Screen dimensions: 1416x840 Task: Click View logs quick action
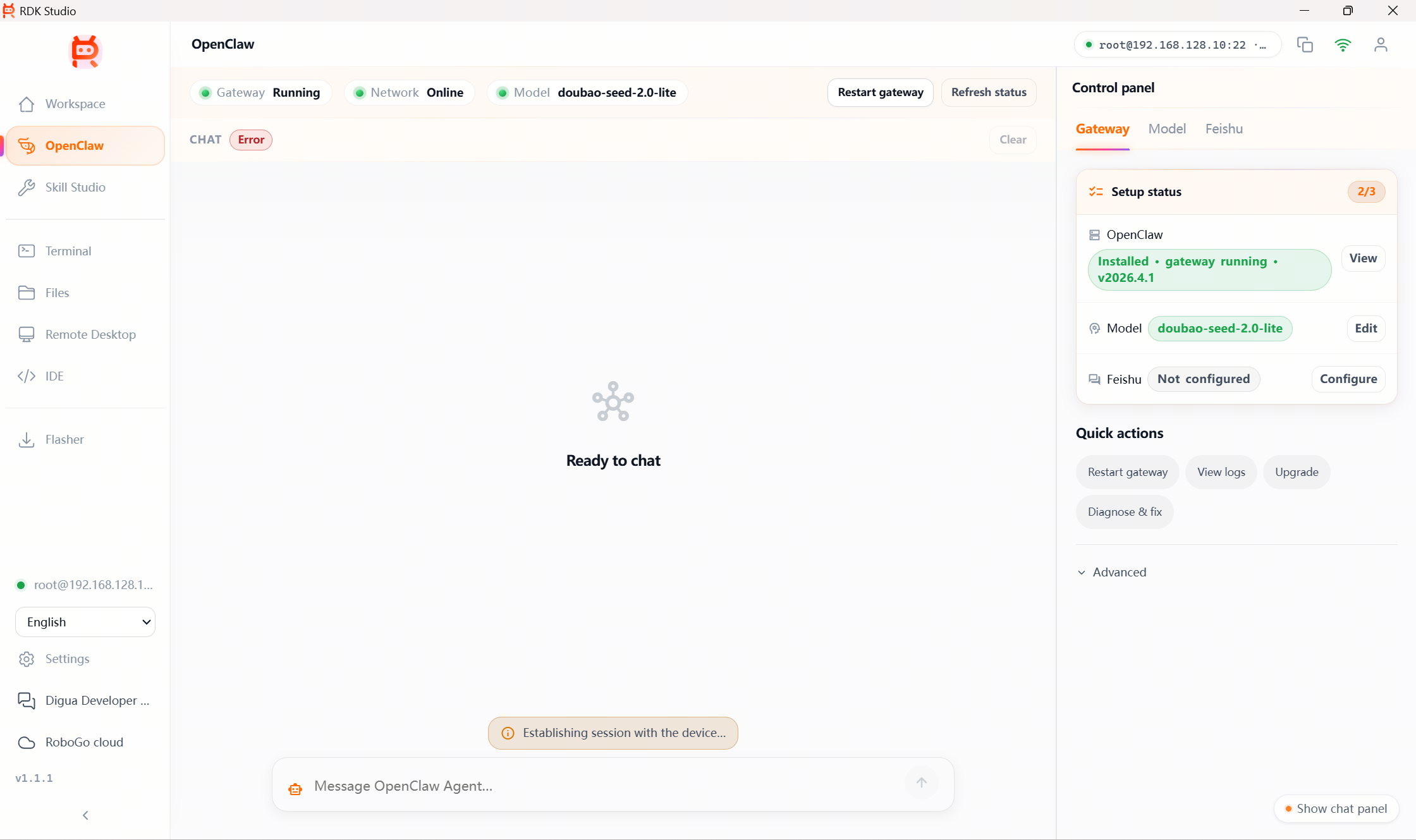point(1221,472)
